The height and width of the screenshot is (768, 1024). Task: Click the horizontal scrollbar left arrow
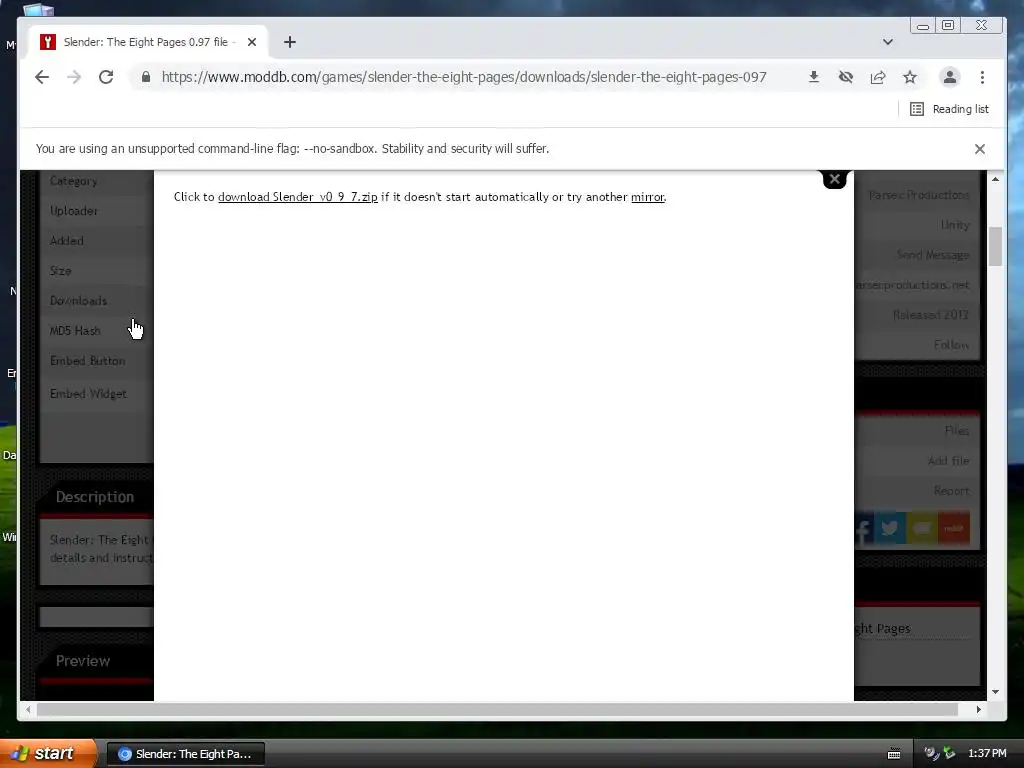pyautogui.click(x=28, y=709)
